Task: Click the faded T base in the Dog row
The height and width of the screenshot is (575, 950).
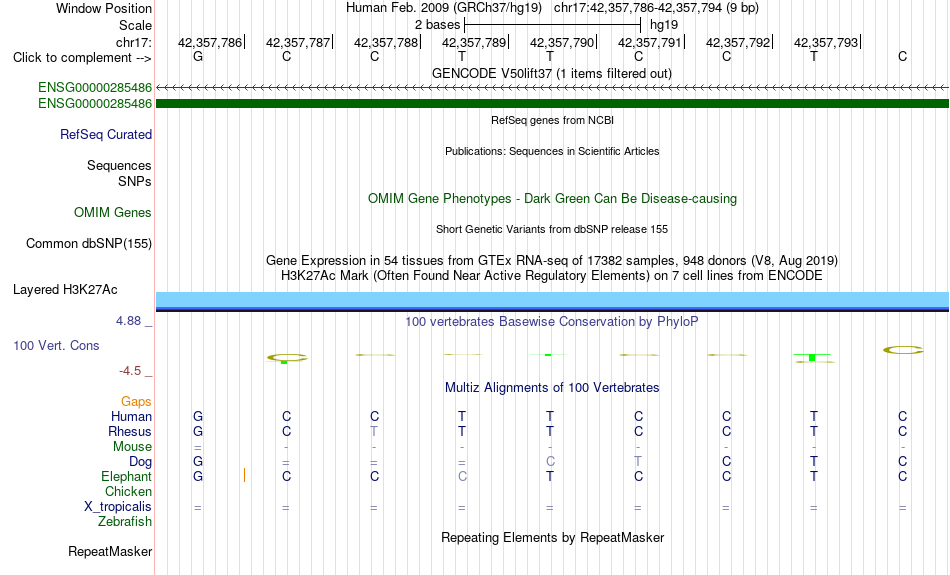Action: pos(638,461)
